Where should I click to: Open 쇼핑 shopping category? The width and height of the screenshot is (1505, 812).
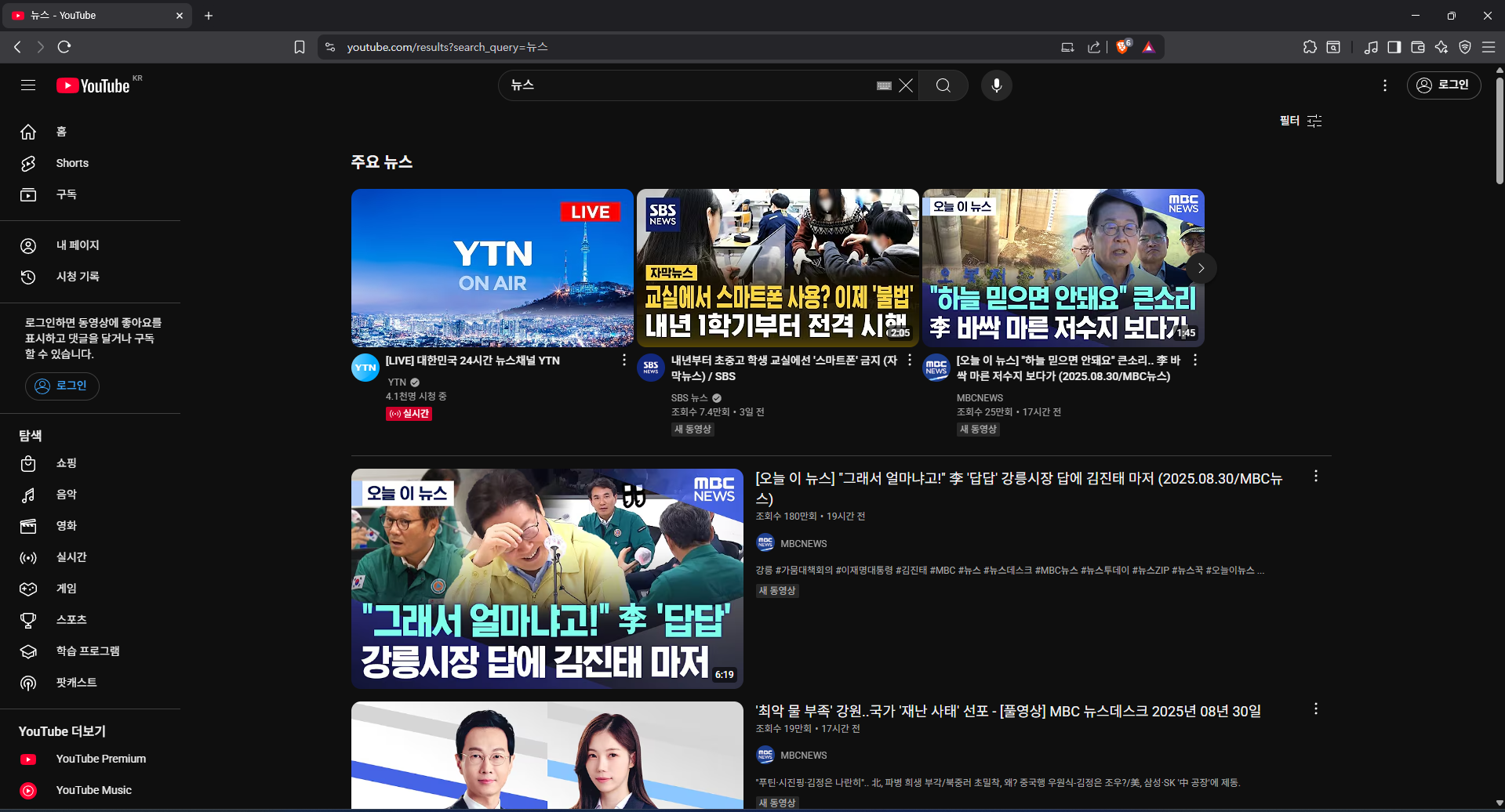90,463
